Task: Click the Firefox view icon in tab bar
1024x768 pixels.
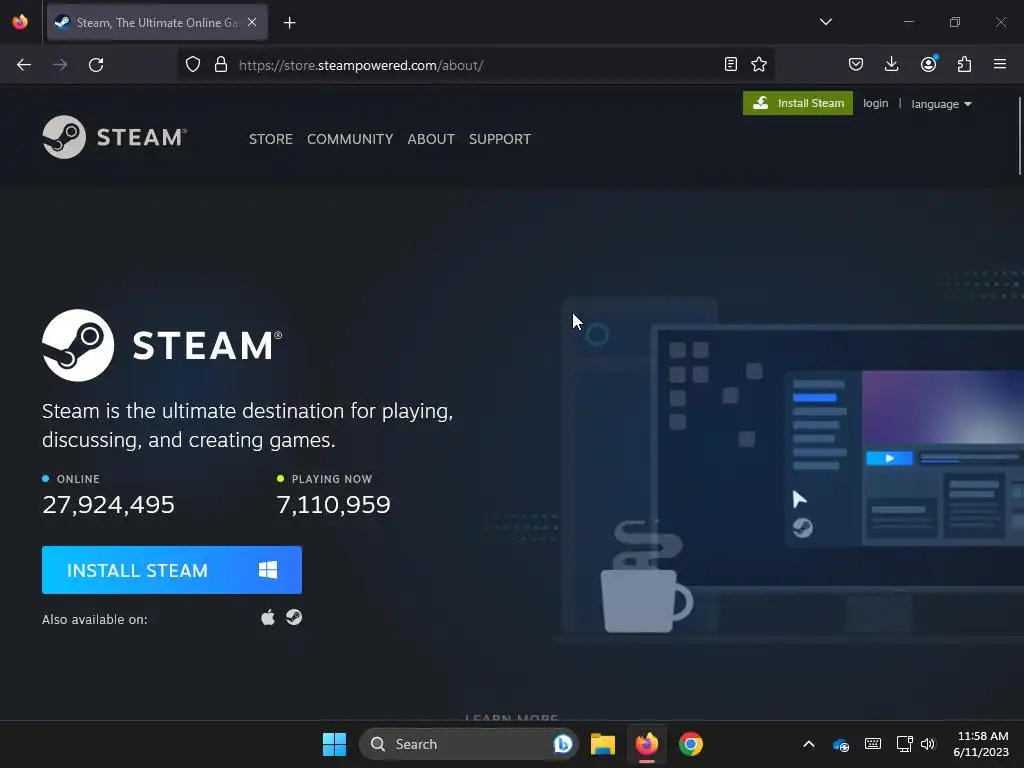Action: tap(20, 22)
